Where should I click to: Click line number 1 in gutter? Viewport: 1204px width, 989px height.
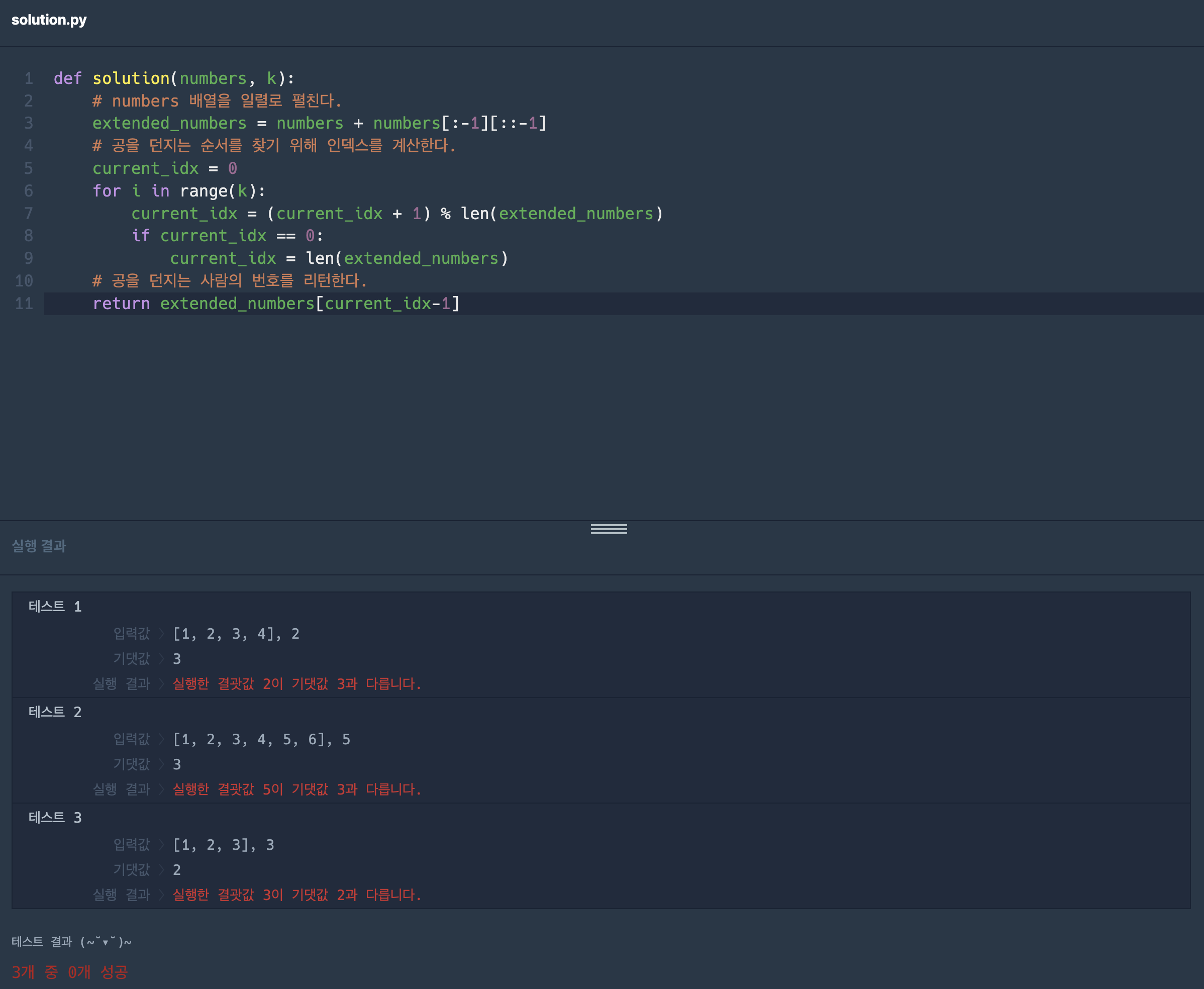click(29, 78)
